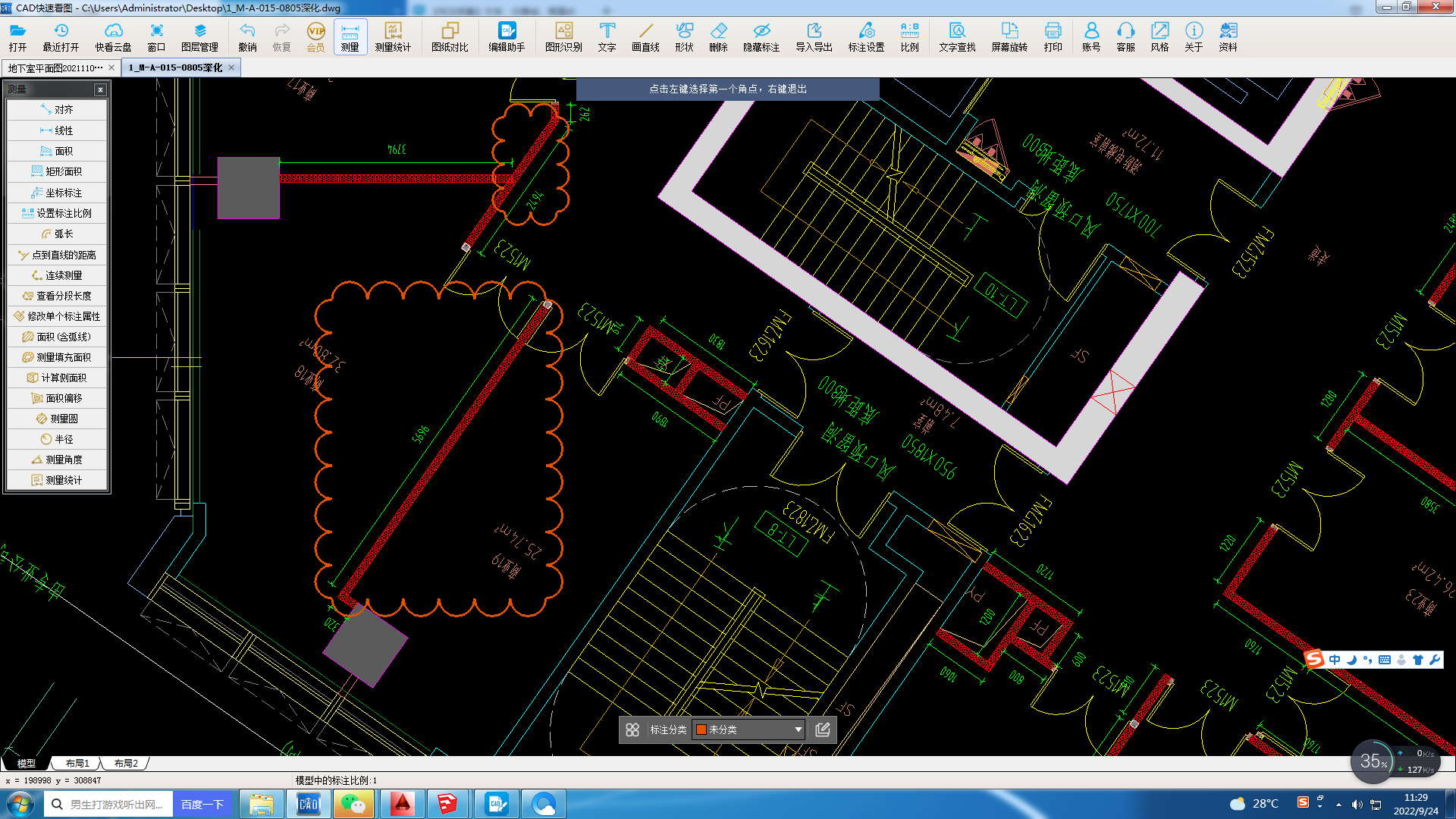This screenshot has height=819, width=1456.
Task: Click the 隐藏标注 hide annotations icon
Action: (x=761, y=36)
